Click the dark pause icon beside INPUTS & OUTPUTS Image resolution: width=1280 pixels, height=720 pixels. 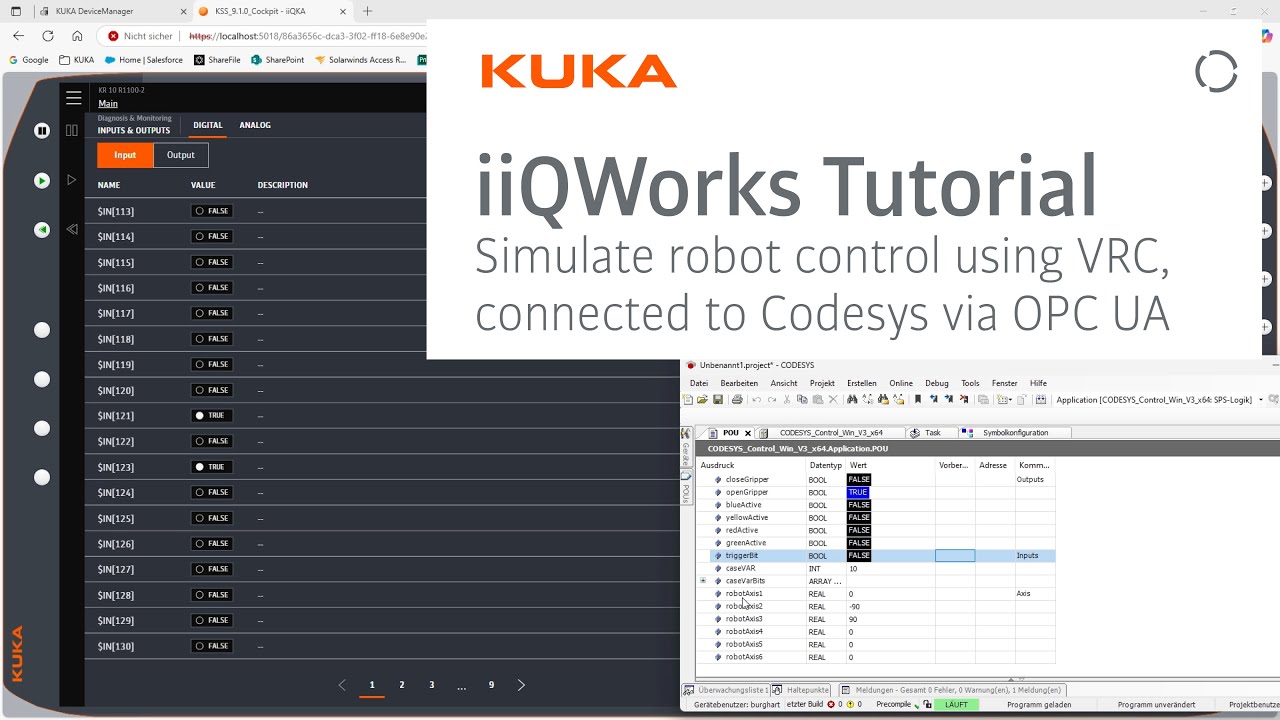72,130
